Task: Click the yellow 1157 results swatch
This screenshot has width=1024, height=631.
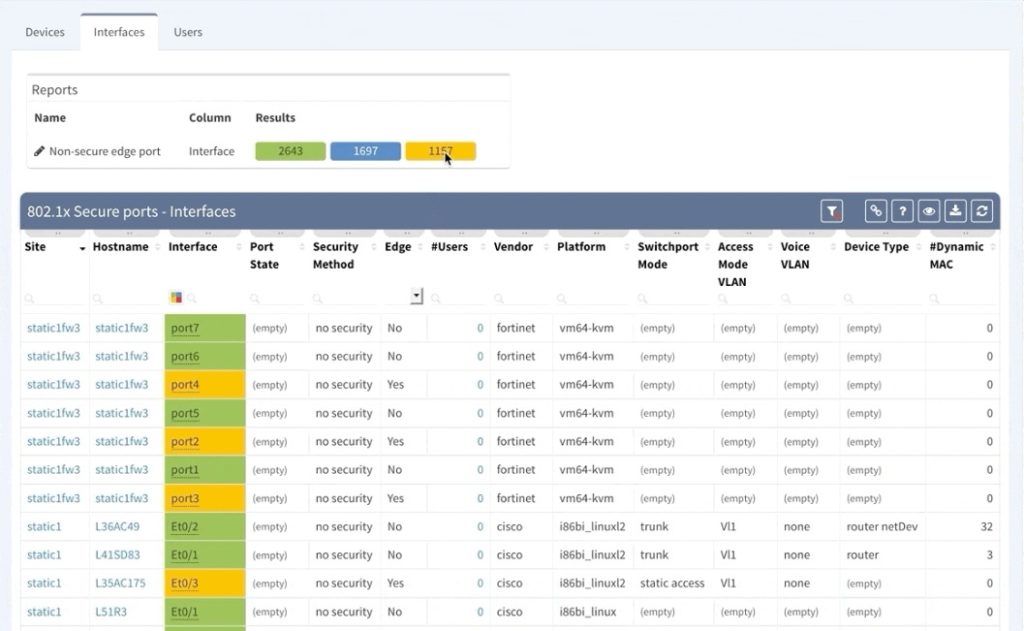Action: point(440,152)
